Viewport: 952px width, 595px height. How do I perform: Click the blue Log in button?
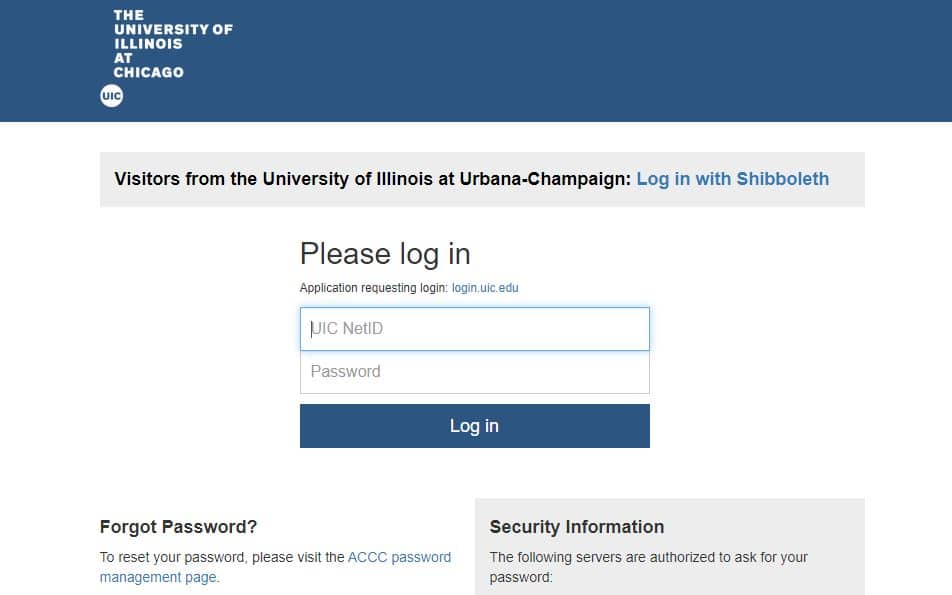pyautogui.click(x=475, y=426)
